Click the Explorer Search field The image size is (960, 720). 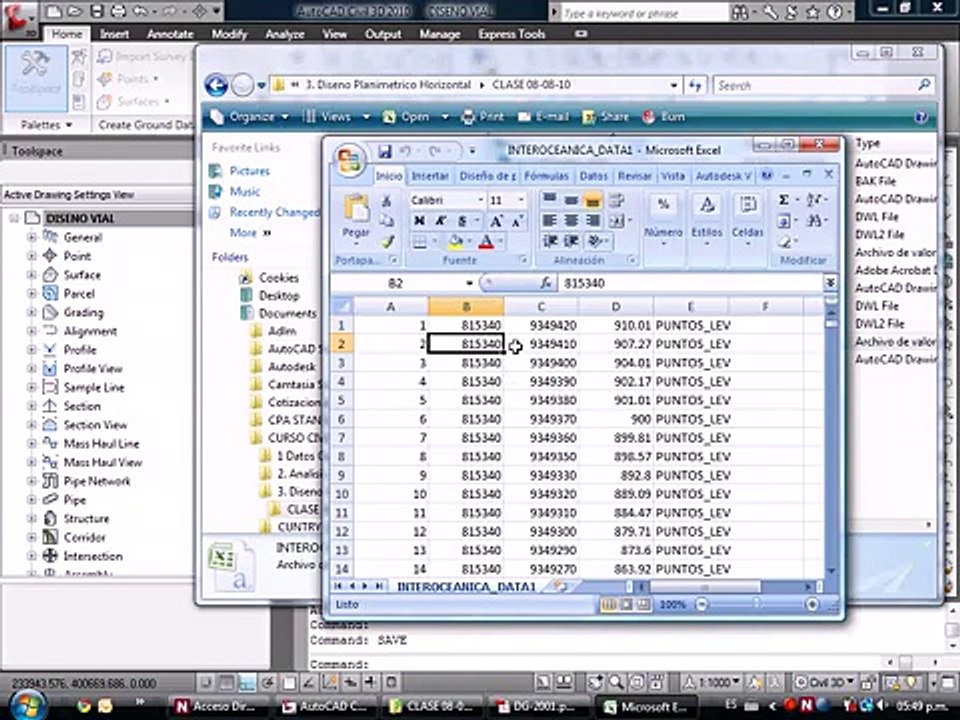[x=823, y=86]
